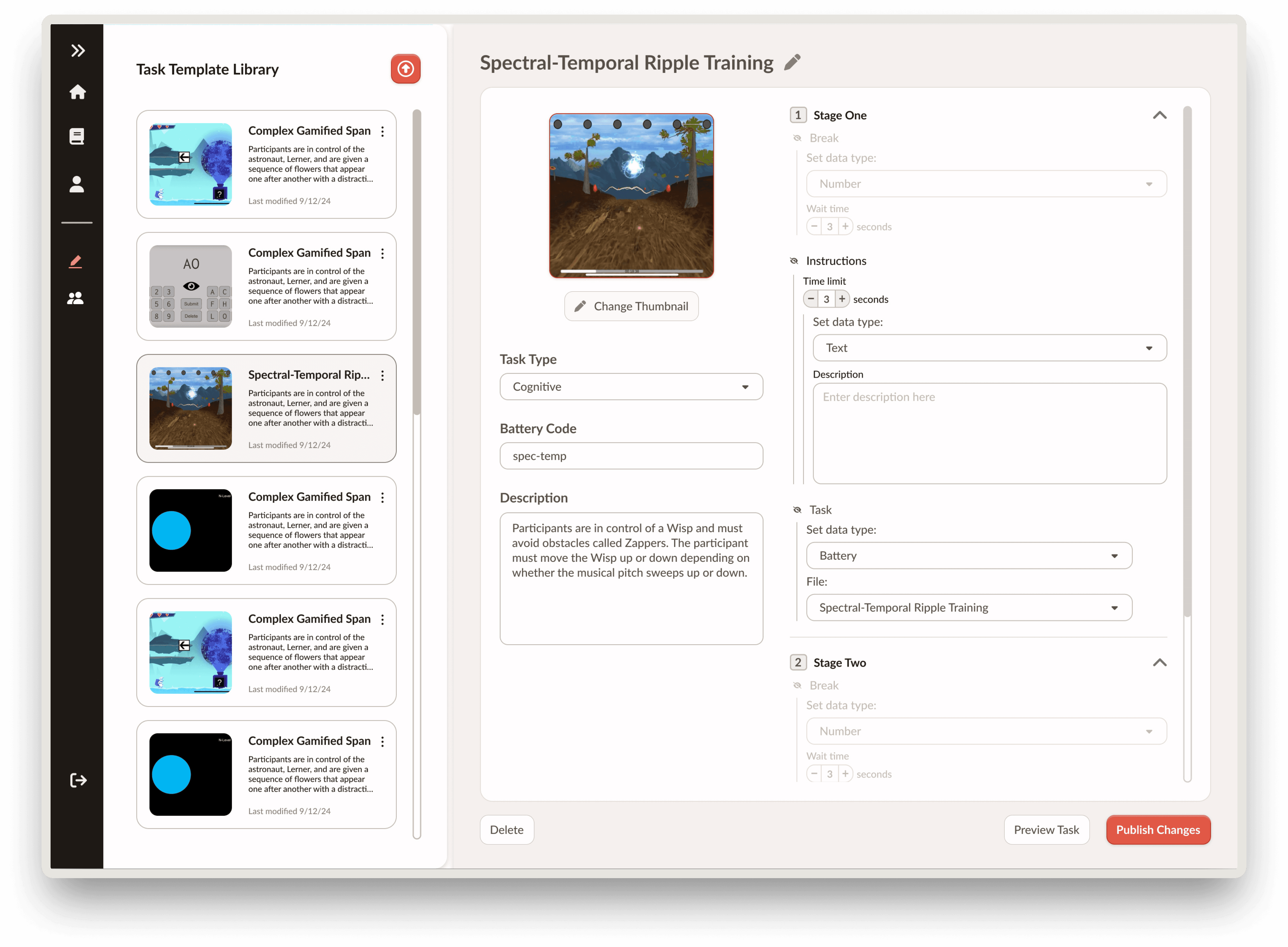Click the logout icon in sidebar

click(78, 780)
